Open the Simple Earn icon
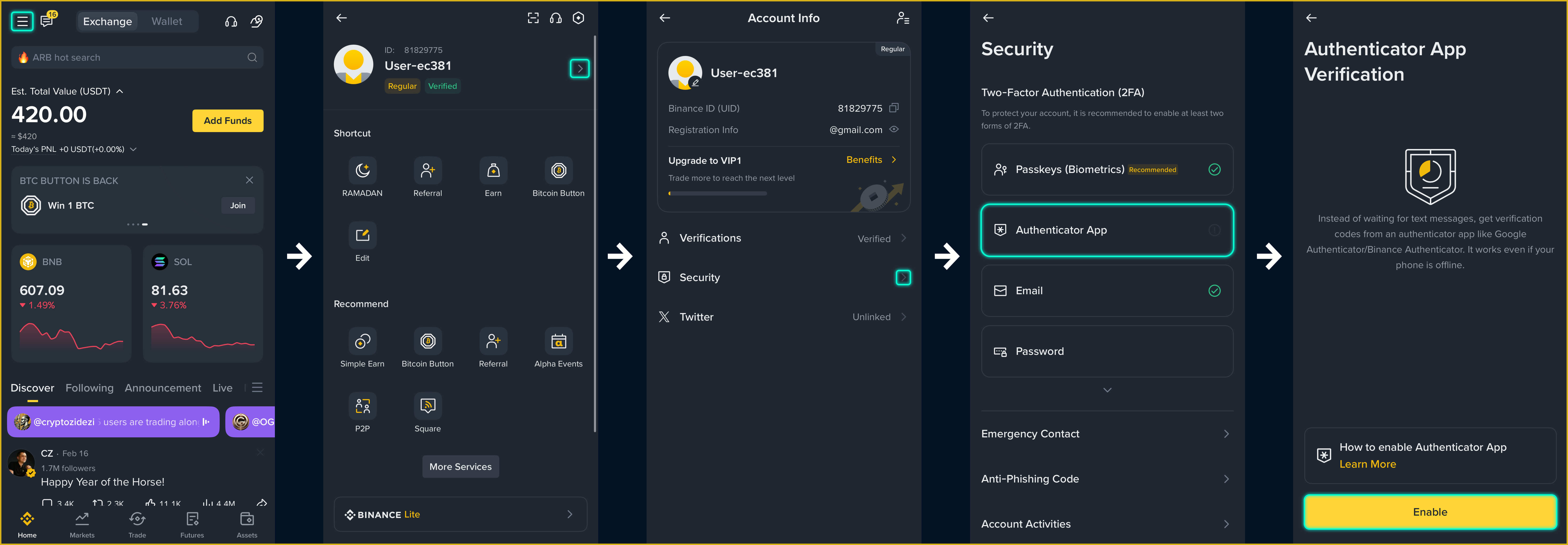The width and height of the screenshot is (1568, 545). [x=363, y=341]
